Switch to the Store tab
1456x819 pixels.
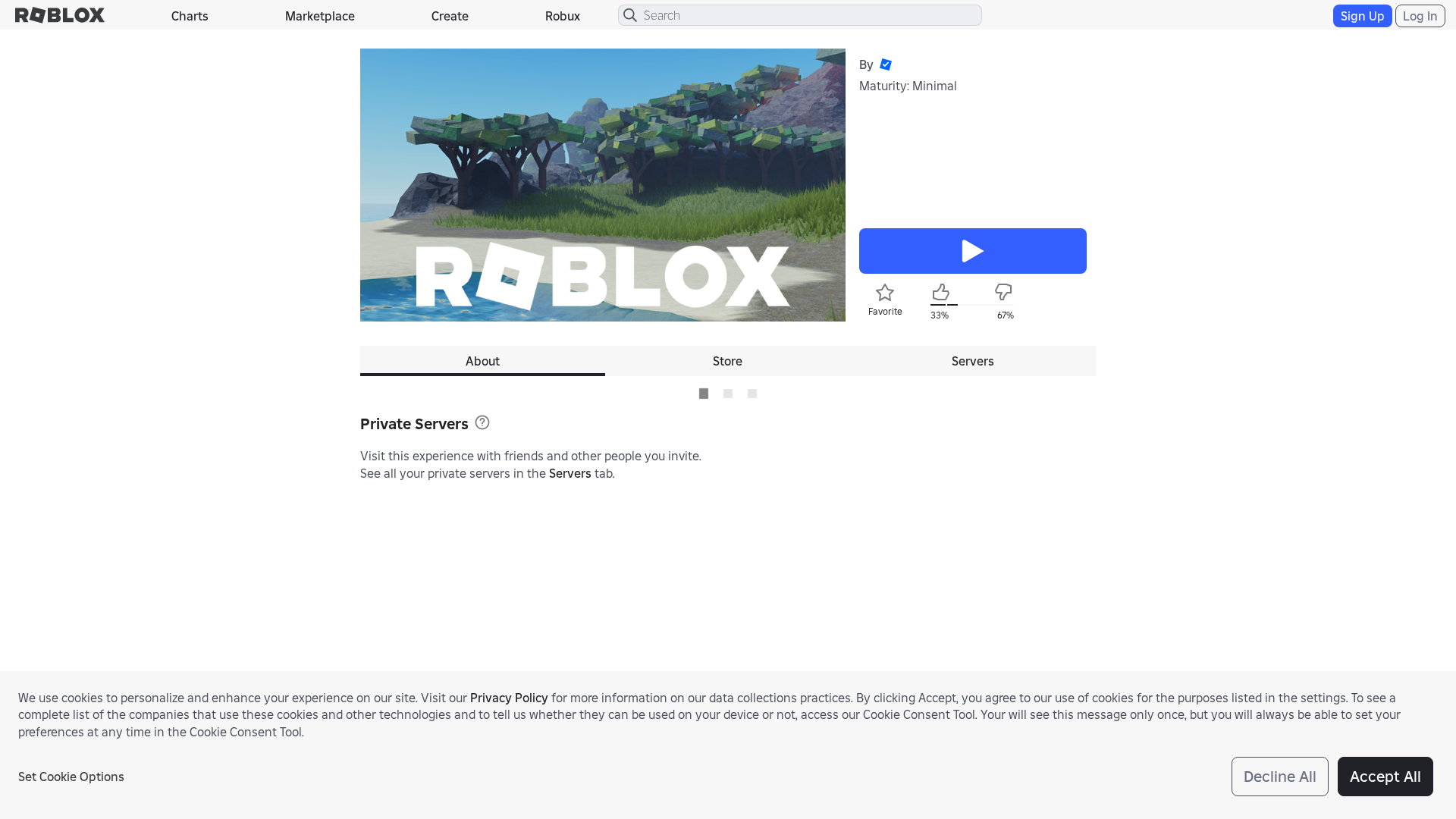(x=727, y=361)
